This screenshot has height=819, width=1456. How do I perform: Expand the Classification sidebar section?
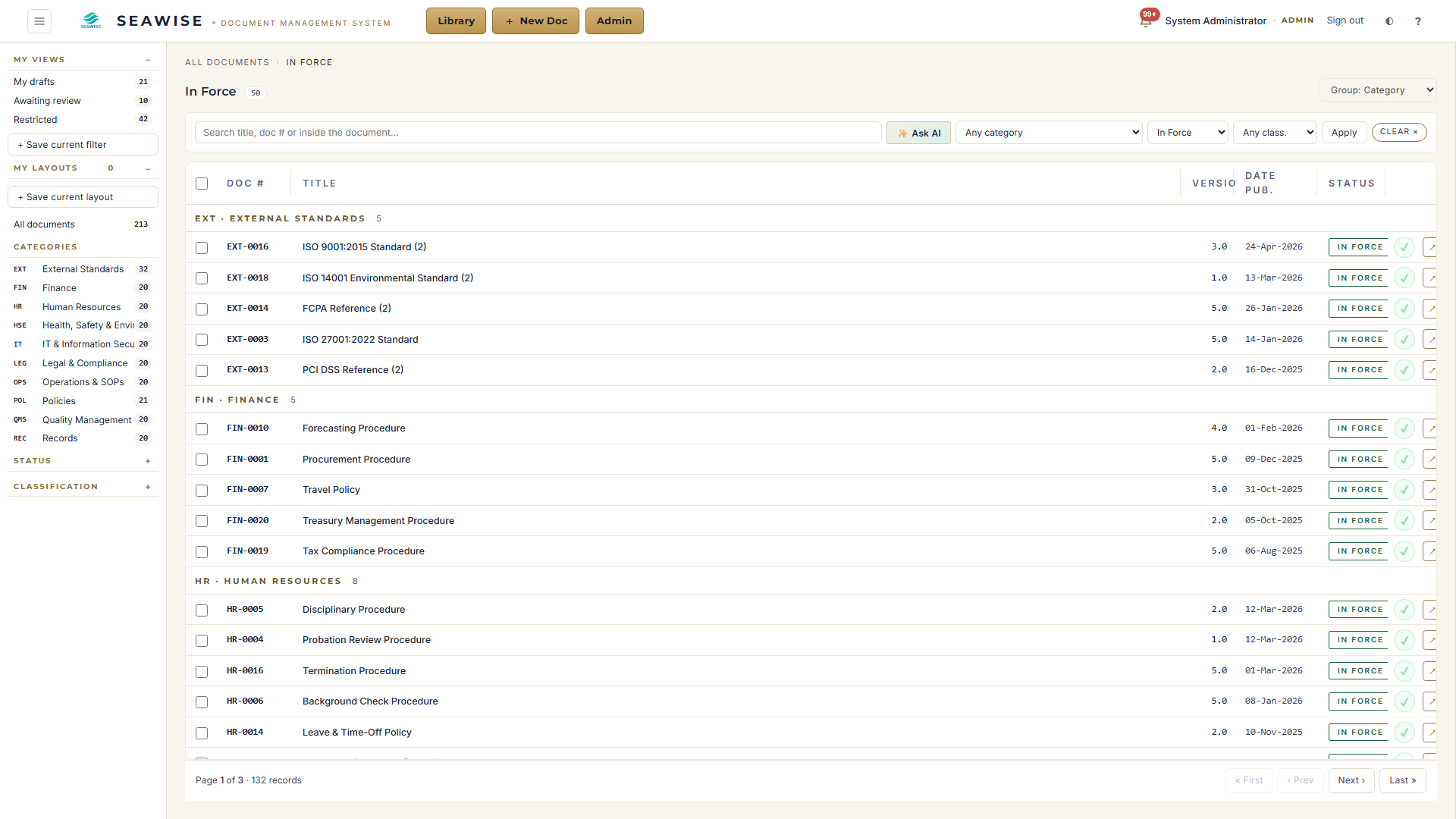point(148,487)
